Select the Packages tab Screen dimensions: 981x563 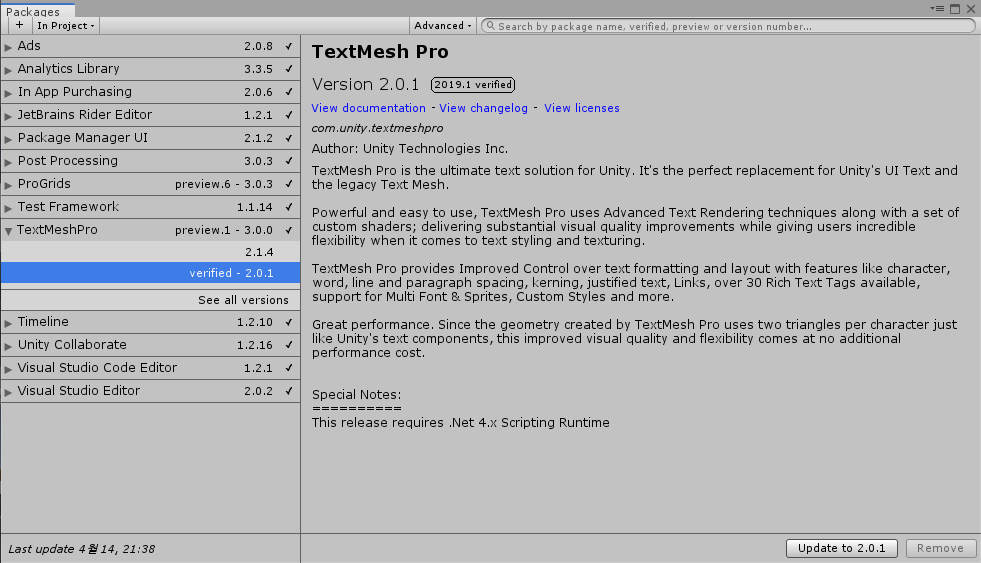[38, 11]
